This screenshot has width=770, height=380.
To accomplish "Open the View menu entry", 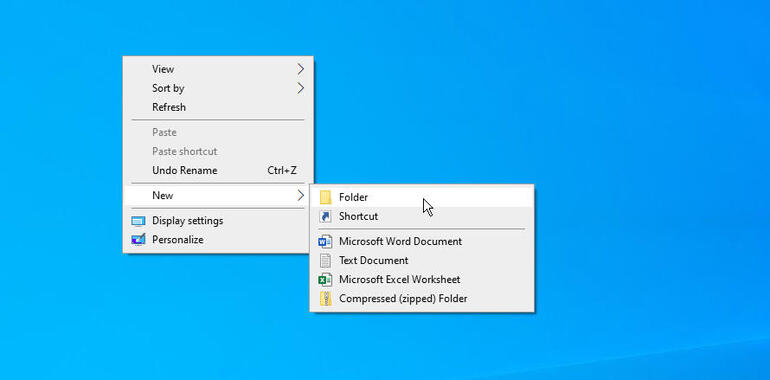I will [218, 69].
